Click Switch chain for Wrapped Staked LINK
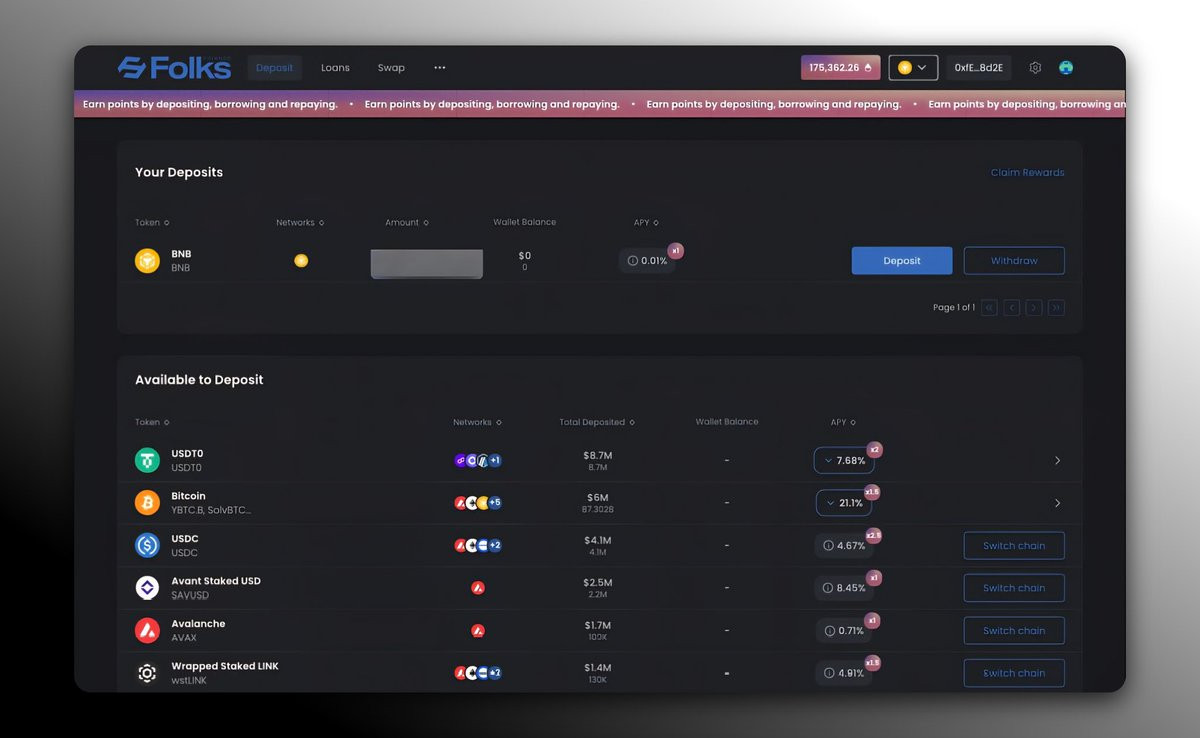This screenshot has height=738, width=1200. (x=1014, y=673)
